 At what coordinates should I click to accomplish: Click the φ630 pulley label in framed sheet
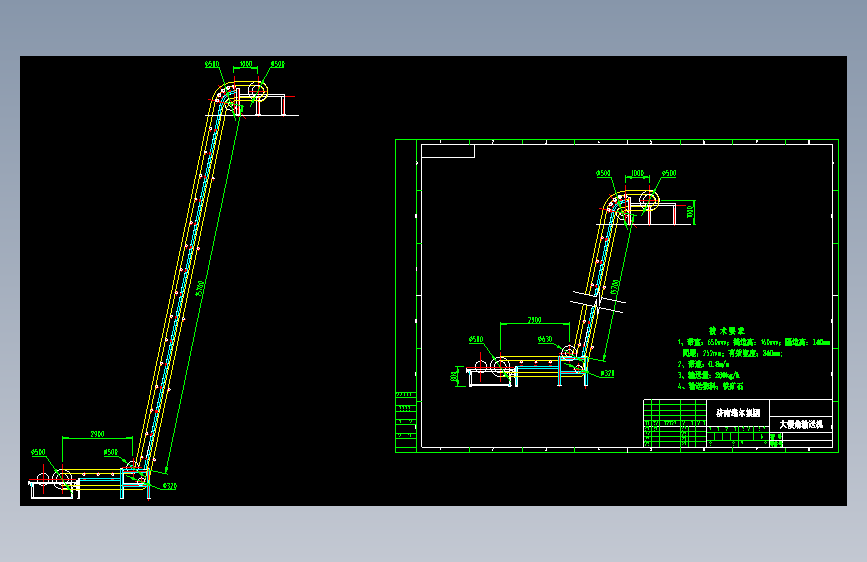[x=545, y=339]
